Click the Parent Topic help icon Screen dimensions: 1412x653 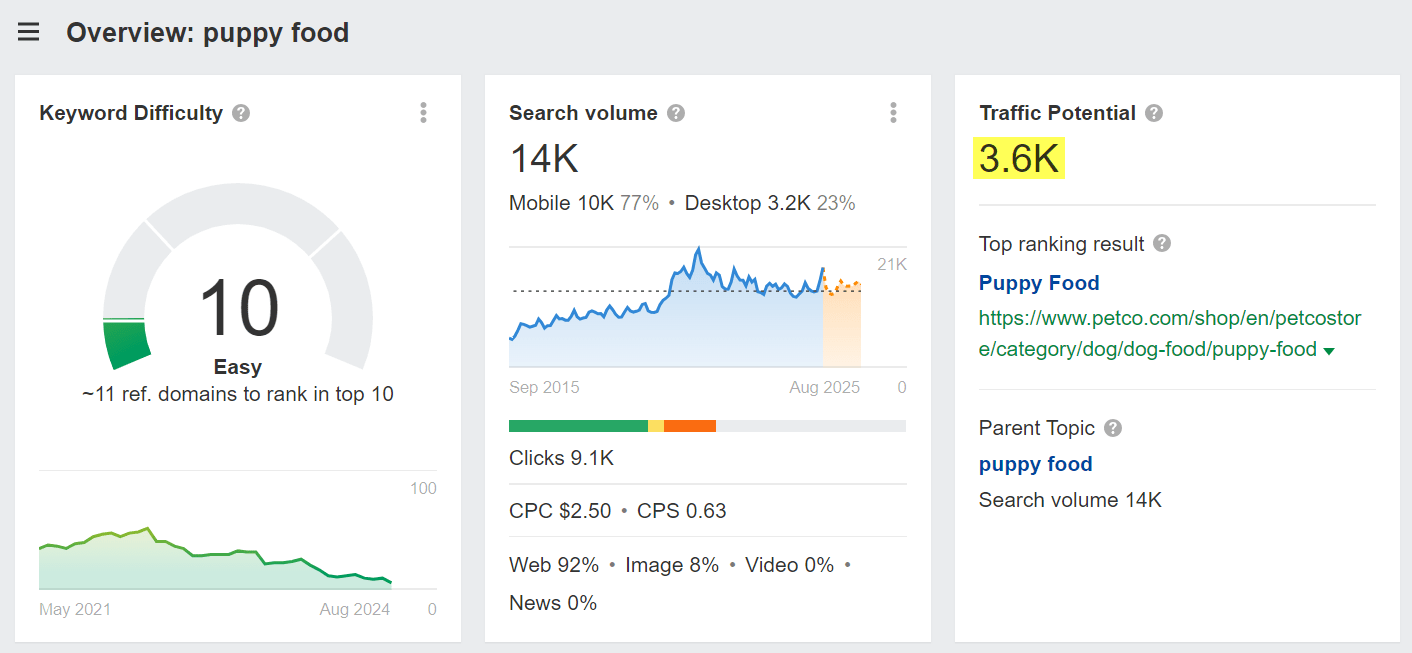pos(1113,428)
